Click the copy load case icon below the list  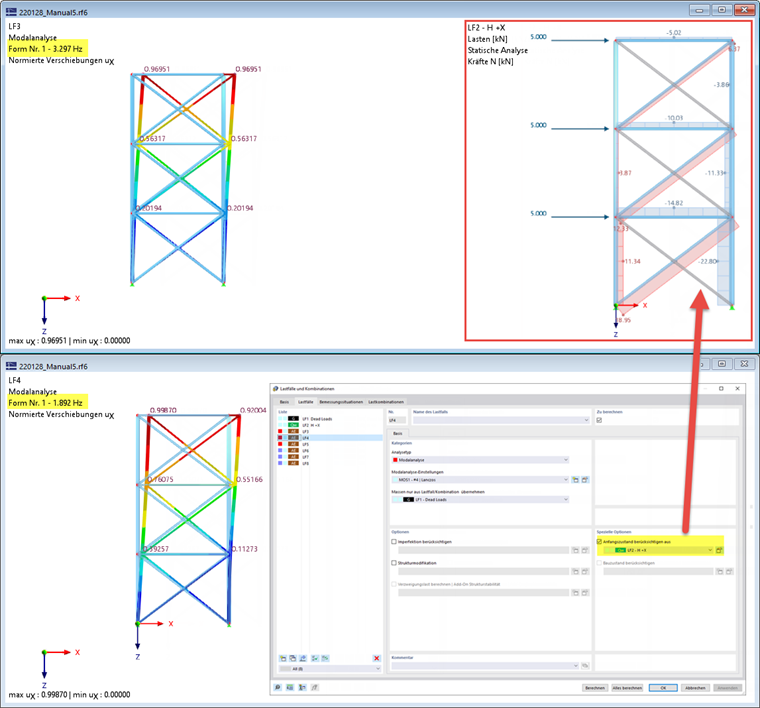(293, 658)
